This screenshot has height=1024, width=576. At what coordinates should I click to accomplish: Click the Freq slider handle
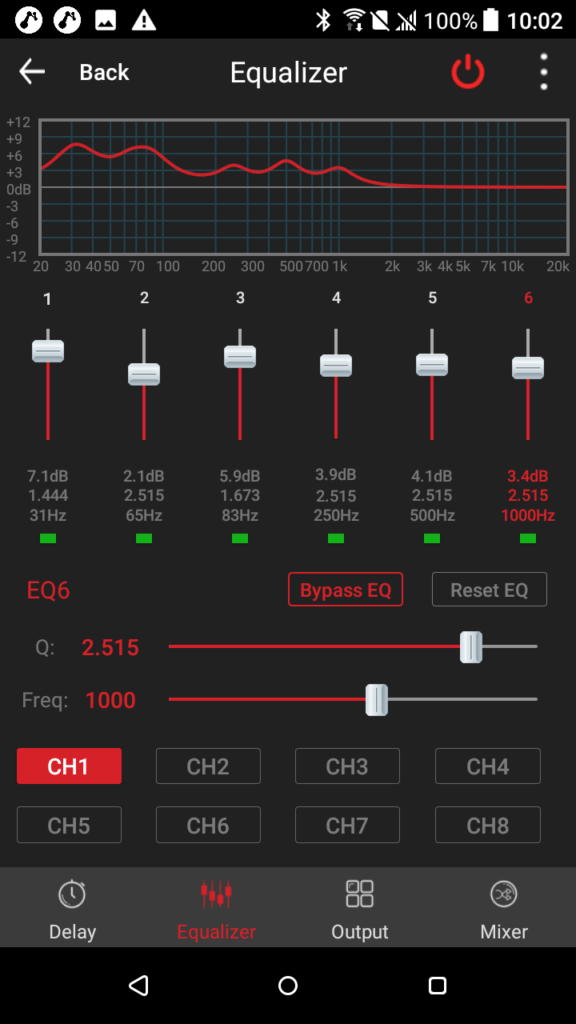(376, 699)
